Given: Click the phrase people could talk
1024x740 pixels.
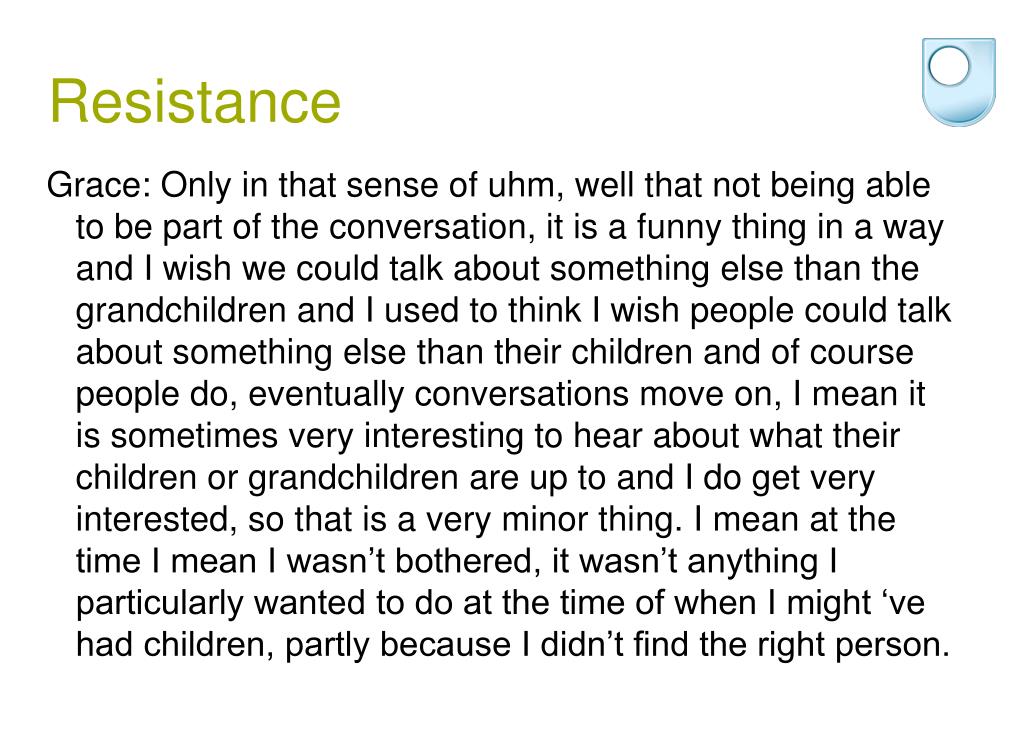Looking at the screenshot, I should tap(820, 310).
